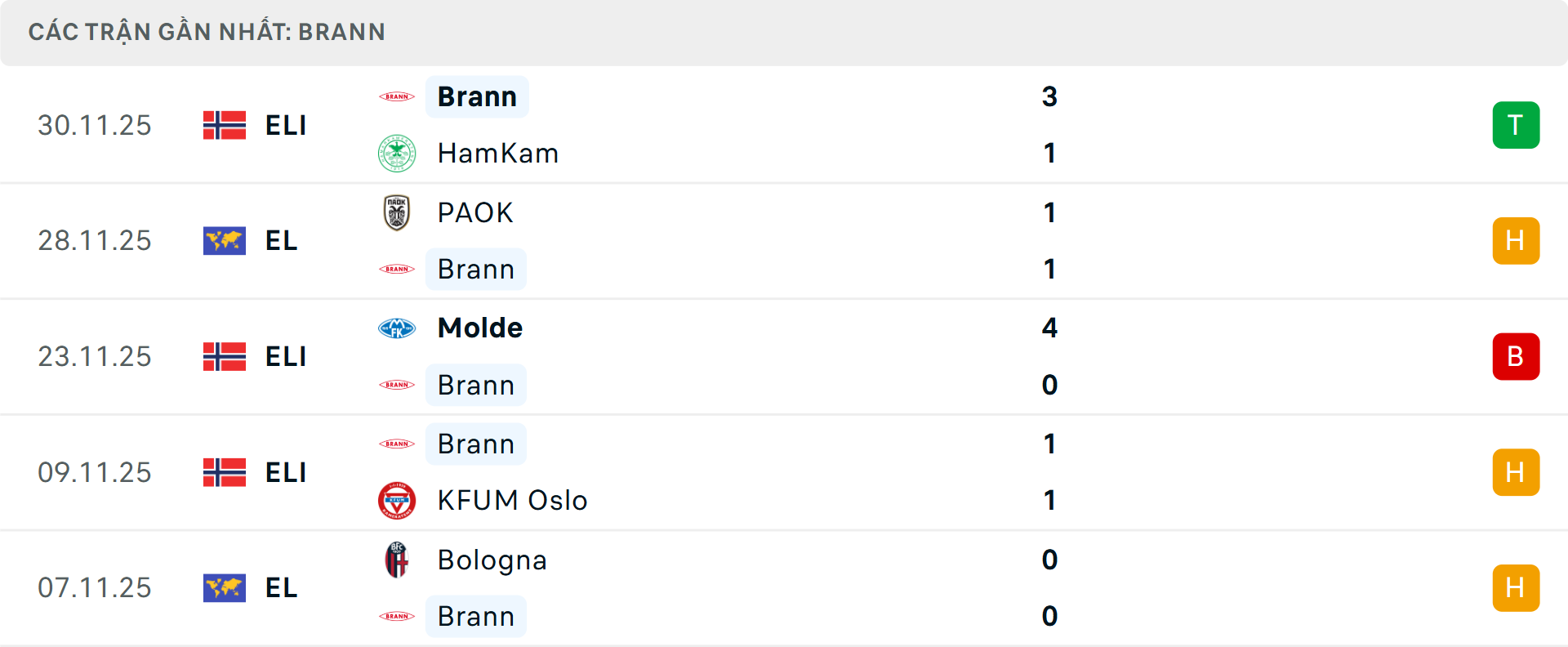Open the KFUM Oslo team link
Viewport: 1568px width, 647px height.
coord(512,500)
